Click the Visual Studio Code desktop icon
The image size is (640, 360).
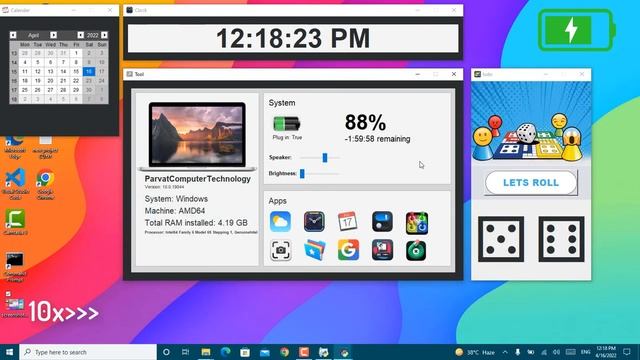[x=16, y=184]
